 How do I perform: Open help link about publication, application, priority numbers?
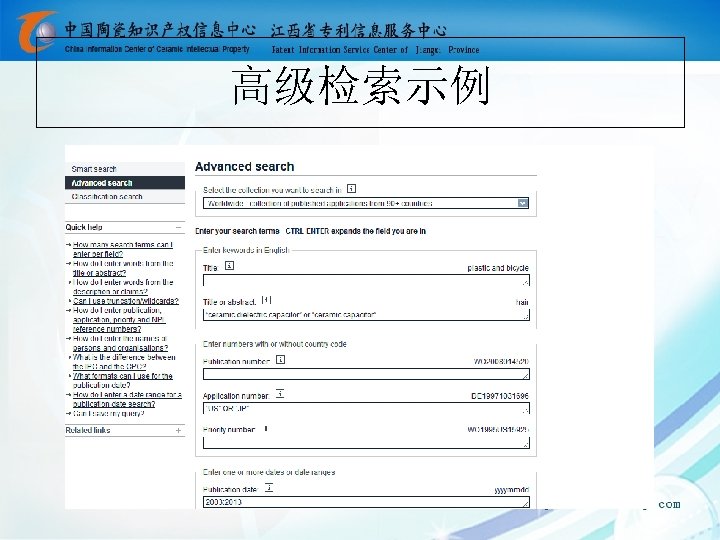(x=118, y=320)
